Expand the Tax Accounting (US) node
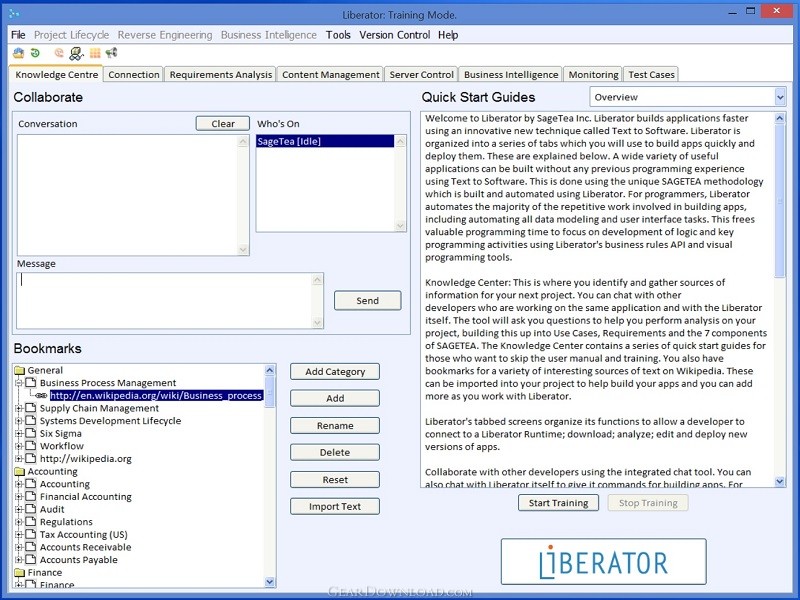 (x=19, y=534)
